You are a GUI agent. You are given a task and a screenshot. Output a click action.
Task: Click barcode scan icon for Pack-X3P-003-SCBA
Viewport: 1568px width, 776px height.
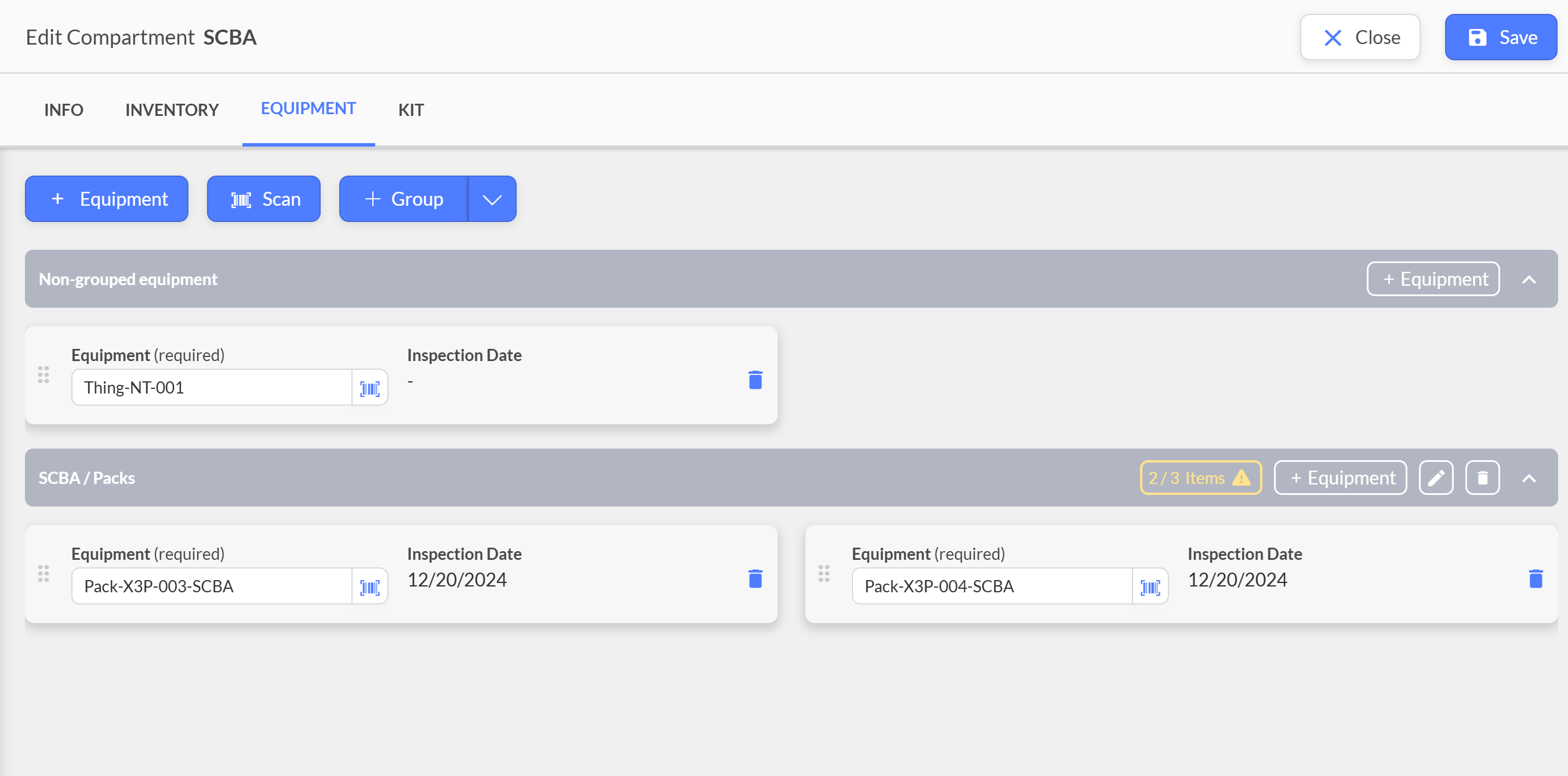[370, 587]
